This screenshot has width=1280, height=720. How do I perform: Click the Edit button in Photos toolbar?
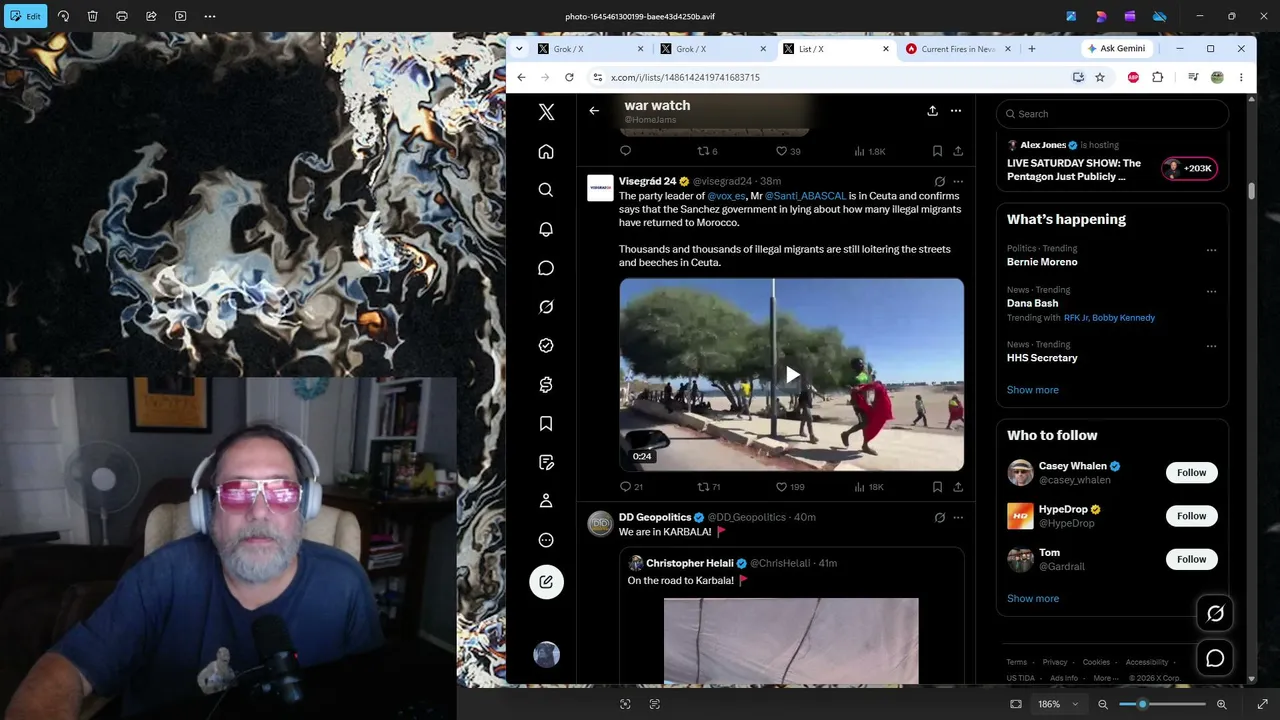point(25,16)
